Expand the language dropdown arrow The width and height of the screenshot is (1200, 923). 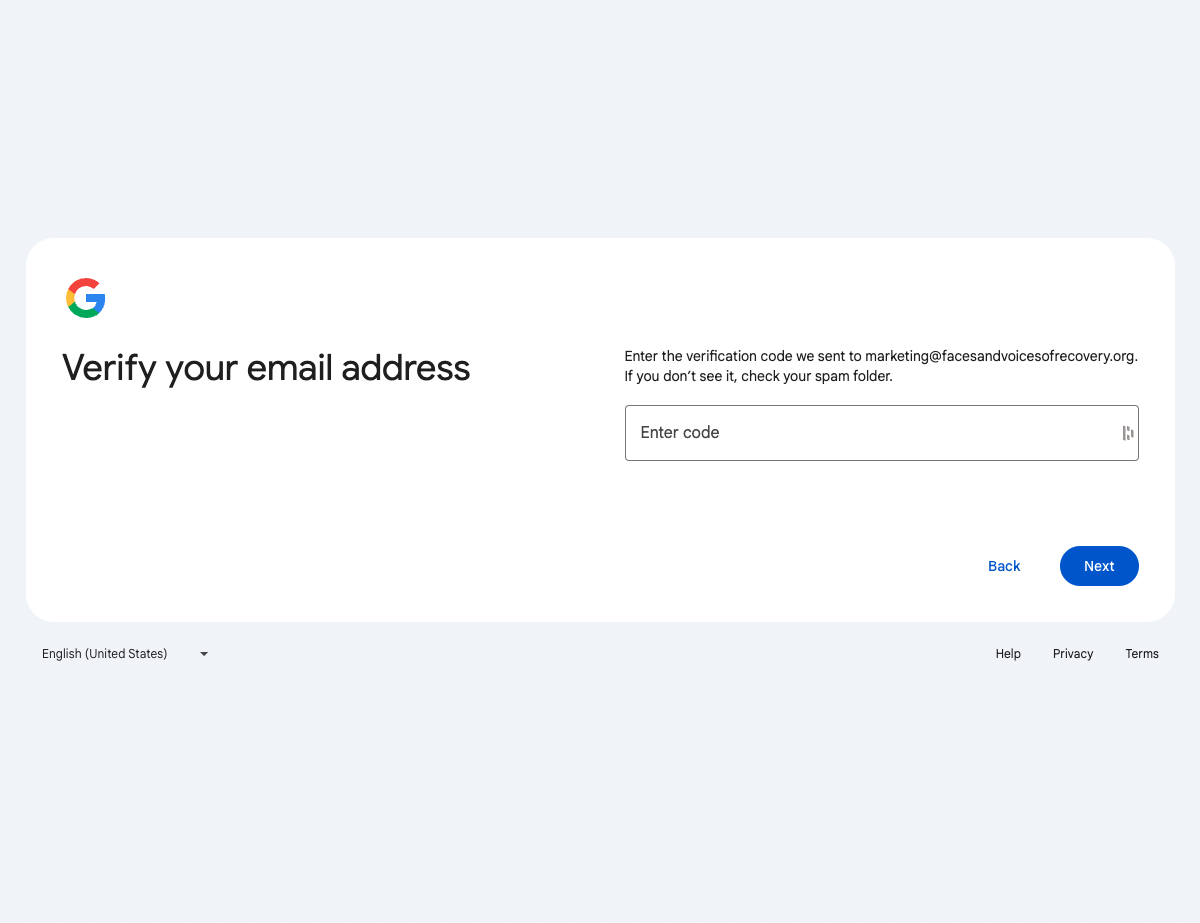[x=204, y=654]
